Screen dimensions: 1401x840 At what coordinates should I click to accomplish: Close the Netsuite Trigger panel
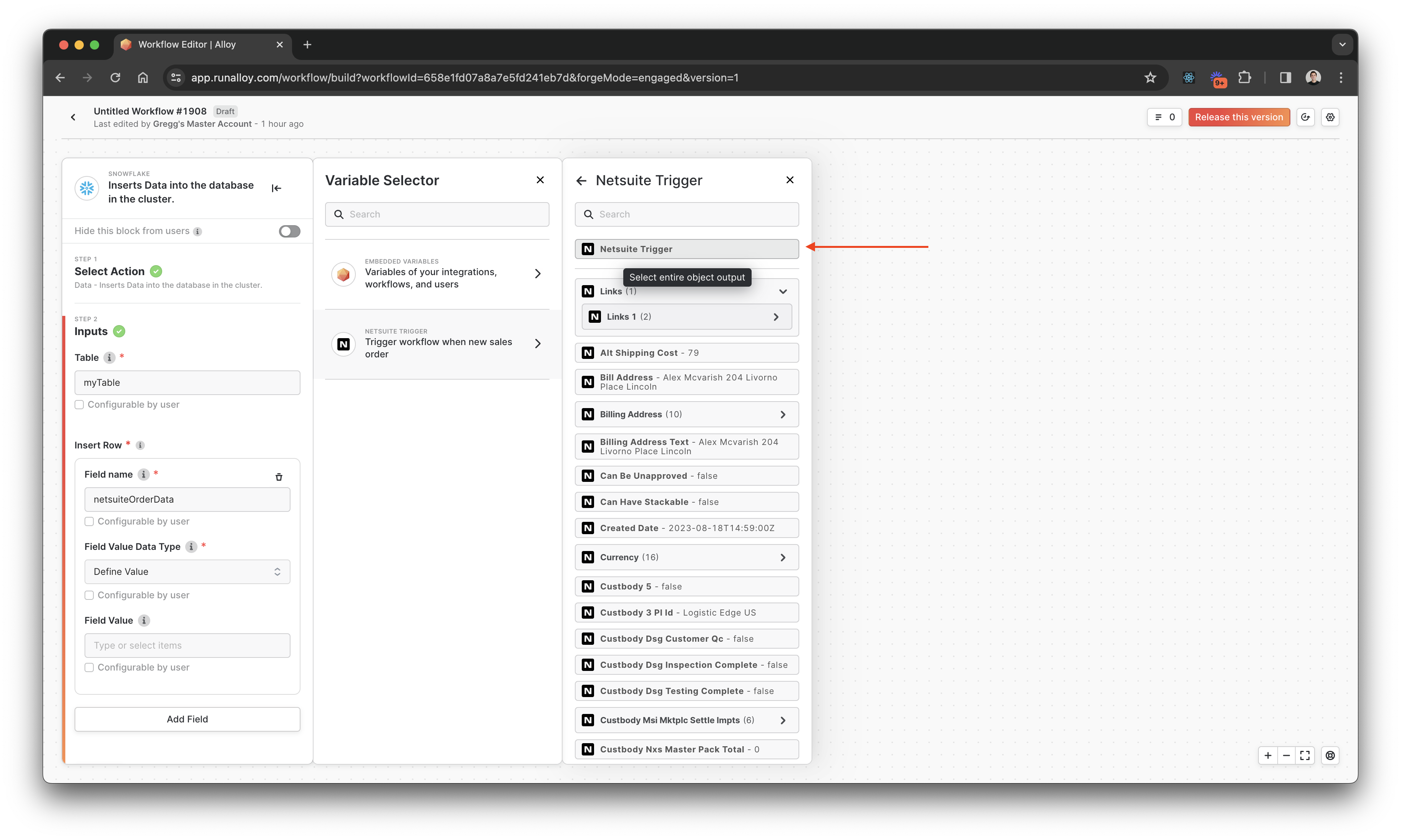790,180
